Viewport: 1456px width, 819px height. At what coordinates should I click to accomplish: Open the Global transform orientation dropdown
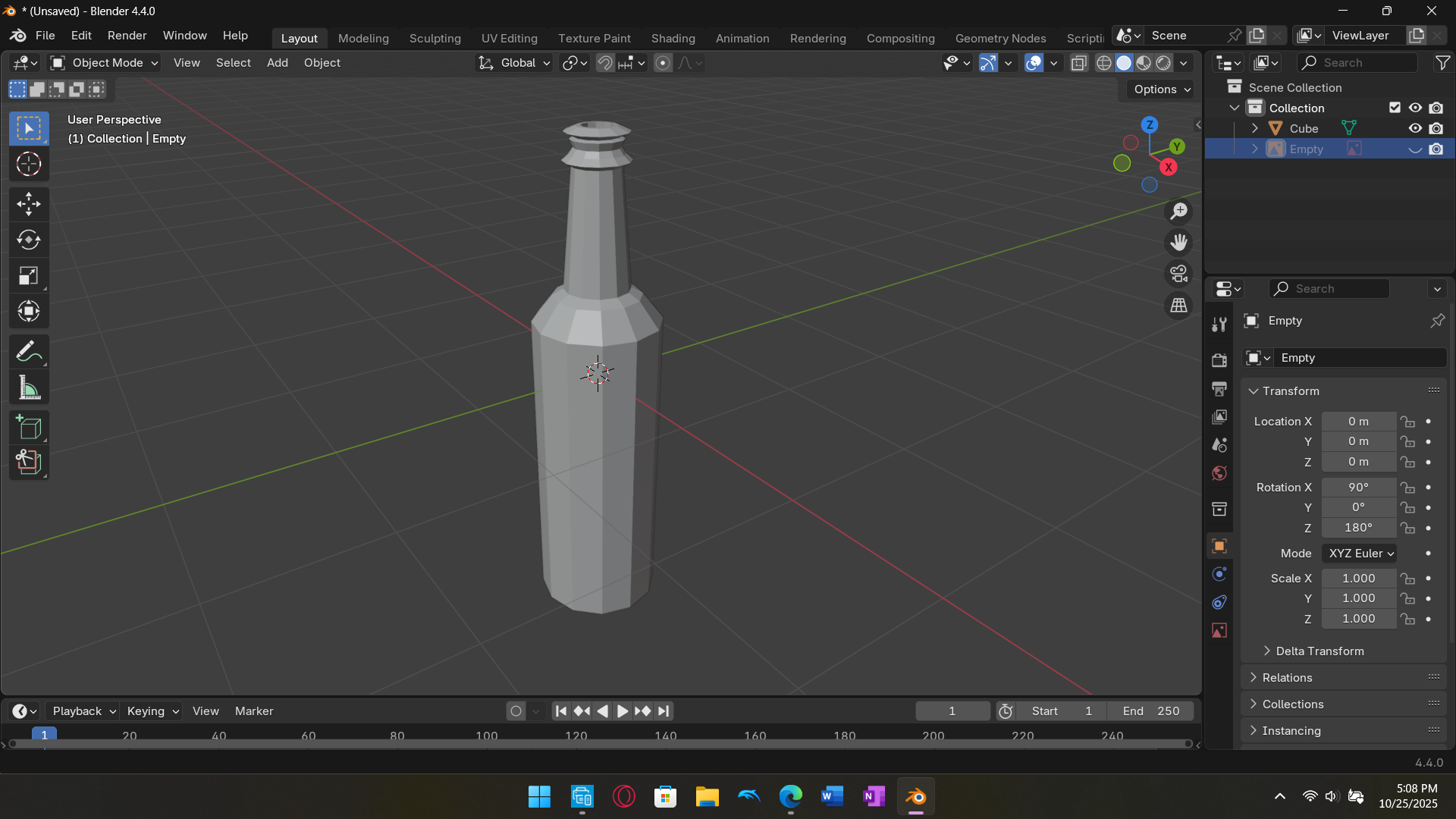pyautogui.click(x=514, y=63)
